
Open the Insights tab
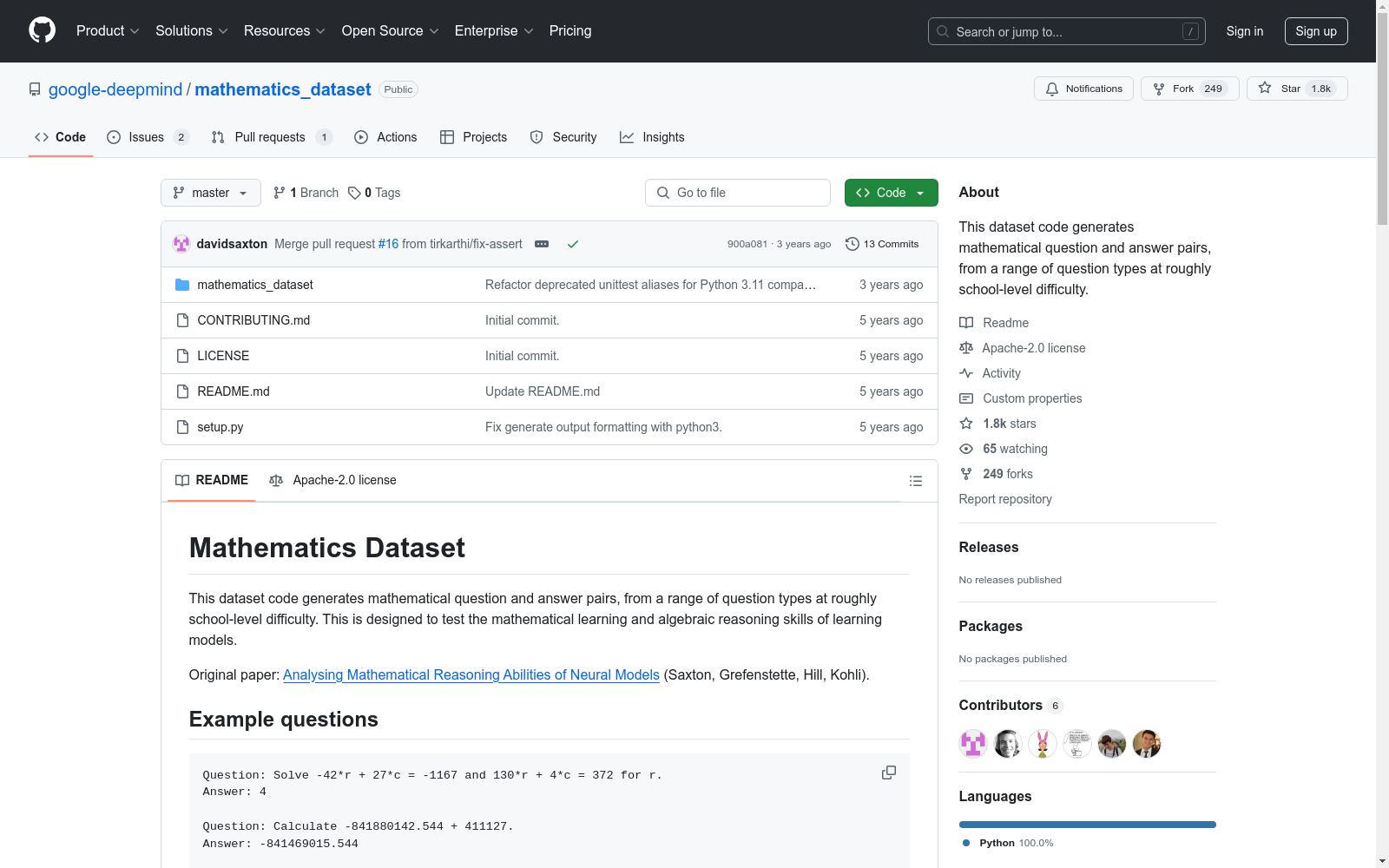[x=652, y=137]
